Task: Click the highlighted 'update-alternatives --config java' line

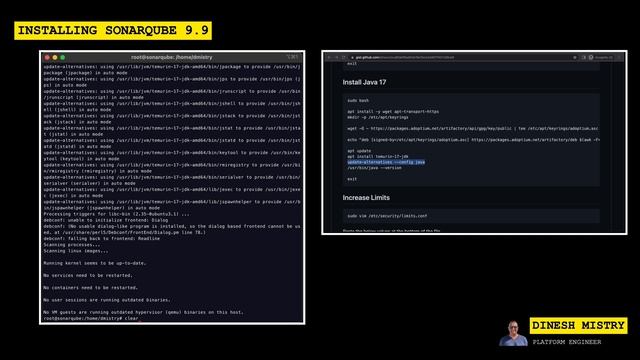Action: pyautogui.click(x=386, y=162)
